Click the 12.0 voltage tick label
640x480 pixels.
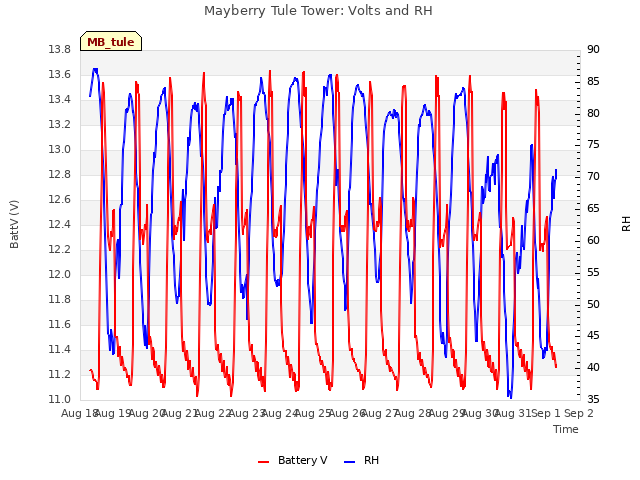click(x=60, y=274)
